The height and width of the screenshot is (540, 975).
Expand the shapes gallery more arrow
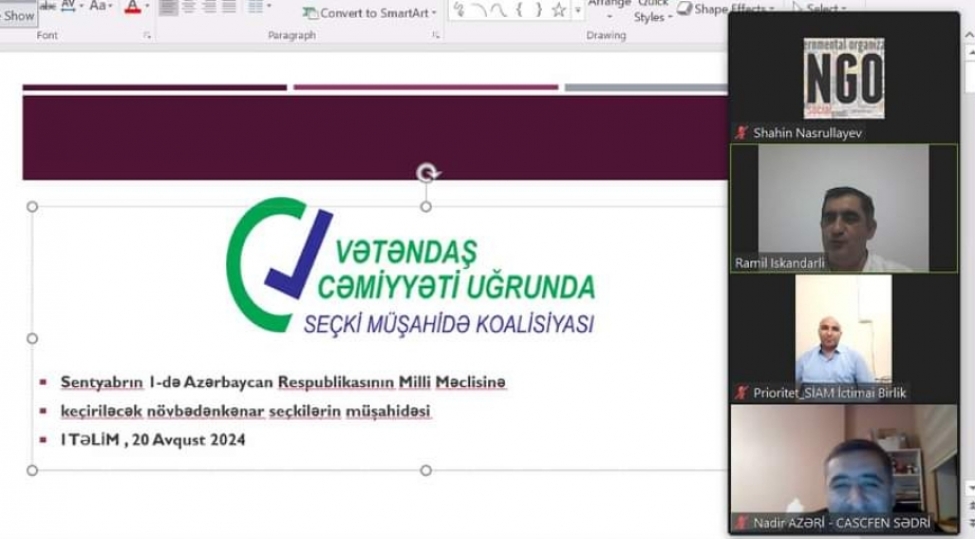[578, 11]
